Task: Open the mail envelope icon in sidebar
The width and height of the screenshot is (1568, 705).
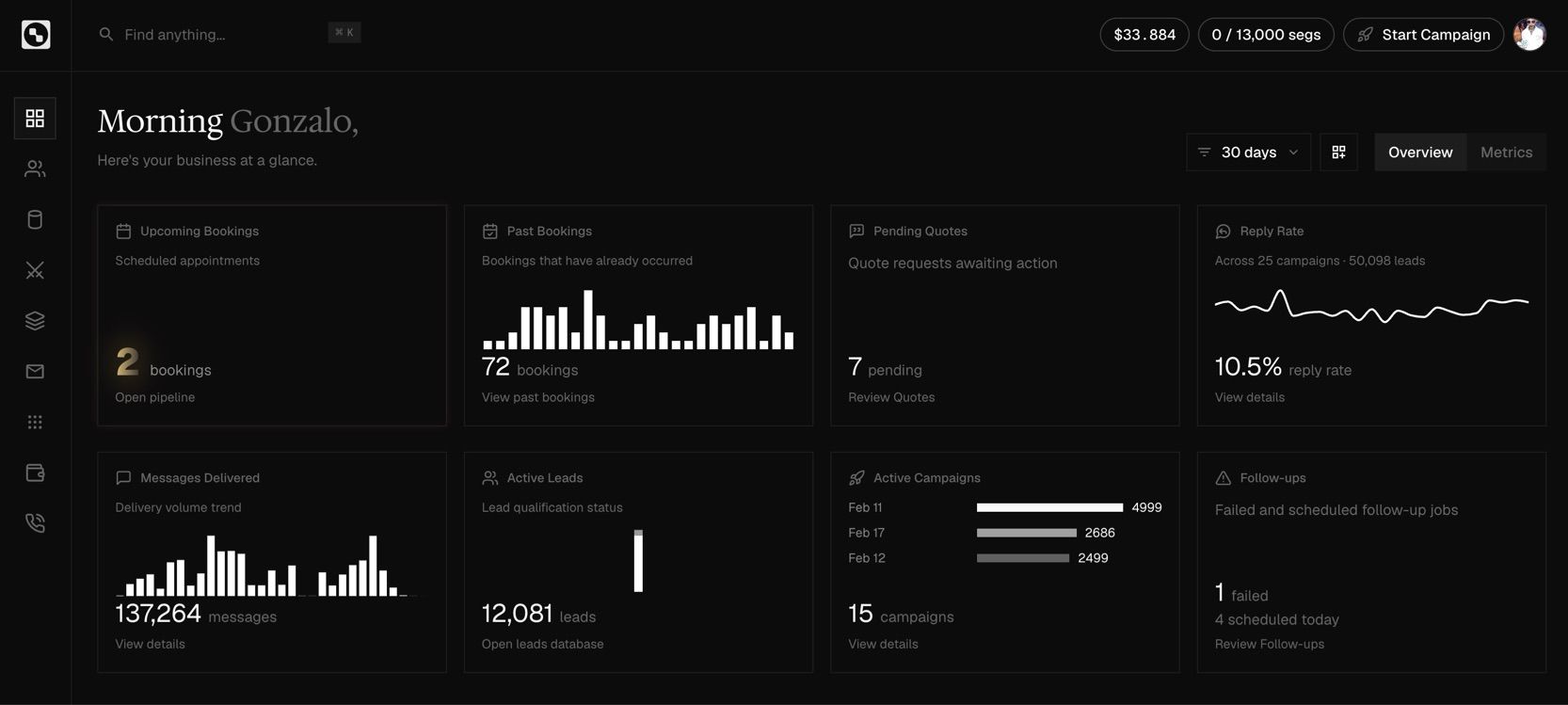Action: 35,372
